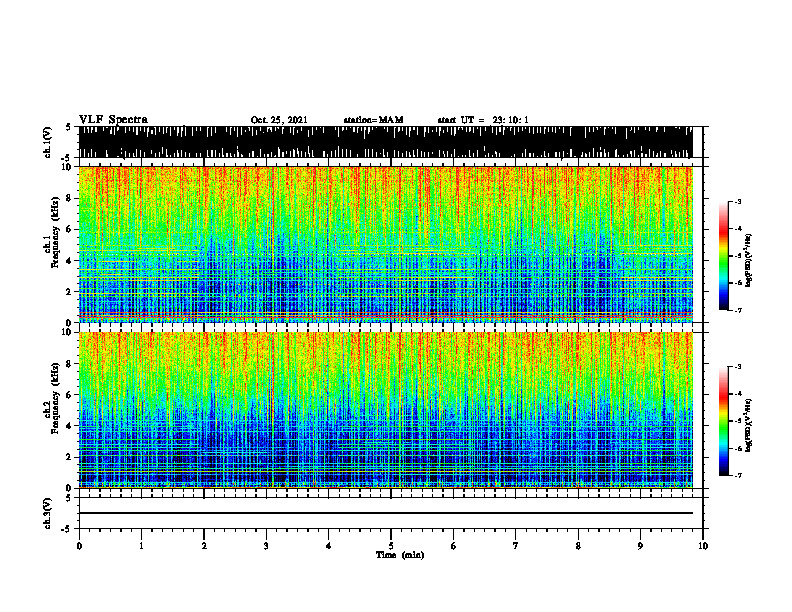Screen dimensions: 792x612
Task: Click the time axis tick label '6'
Action: (x=454, y=546)
